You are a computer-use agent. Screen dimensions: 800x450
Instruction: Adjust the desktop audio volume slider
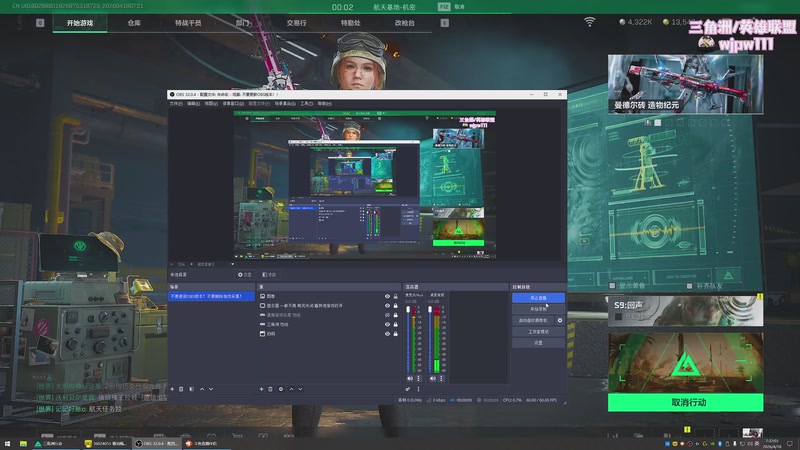click(430, 339)
